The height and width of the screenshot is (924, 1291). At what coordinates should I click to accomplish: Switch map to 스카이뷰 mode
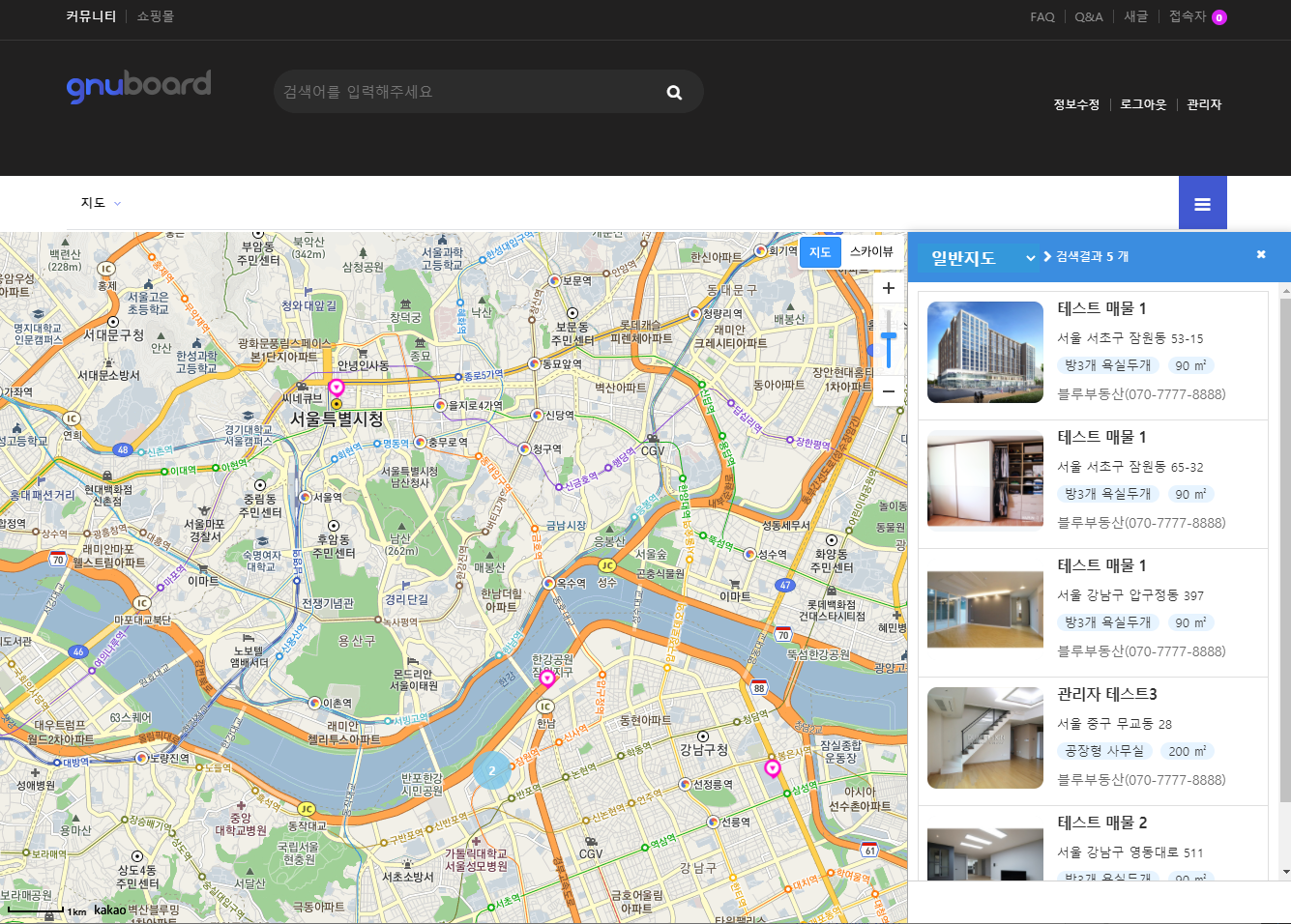point(870,252)
